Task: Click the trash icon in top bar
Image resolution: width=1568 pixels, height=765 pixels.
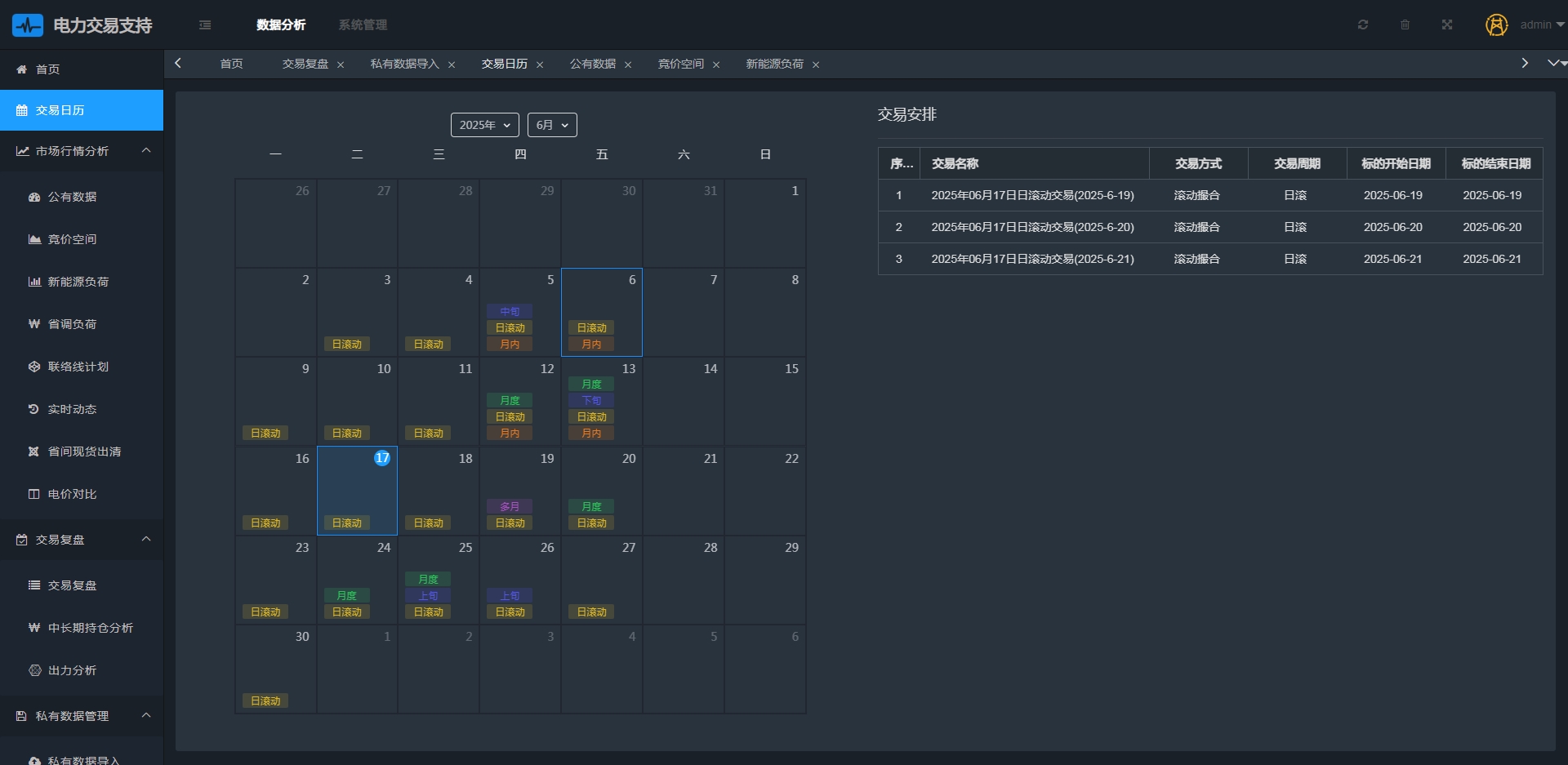Action: point(1405,24)
